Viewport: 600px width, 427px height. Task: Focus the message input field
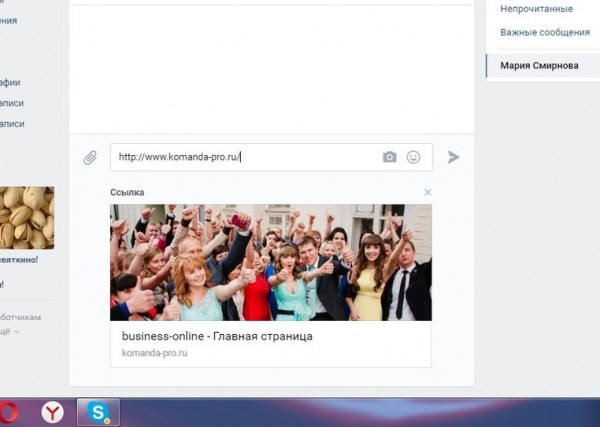coord(271,157)
